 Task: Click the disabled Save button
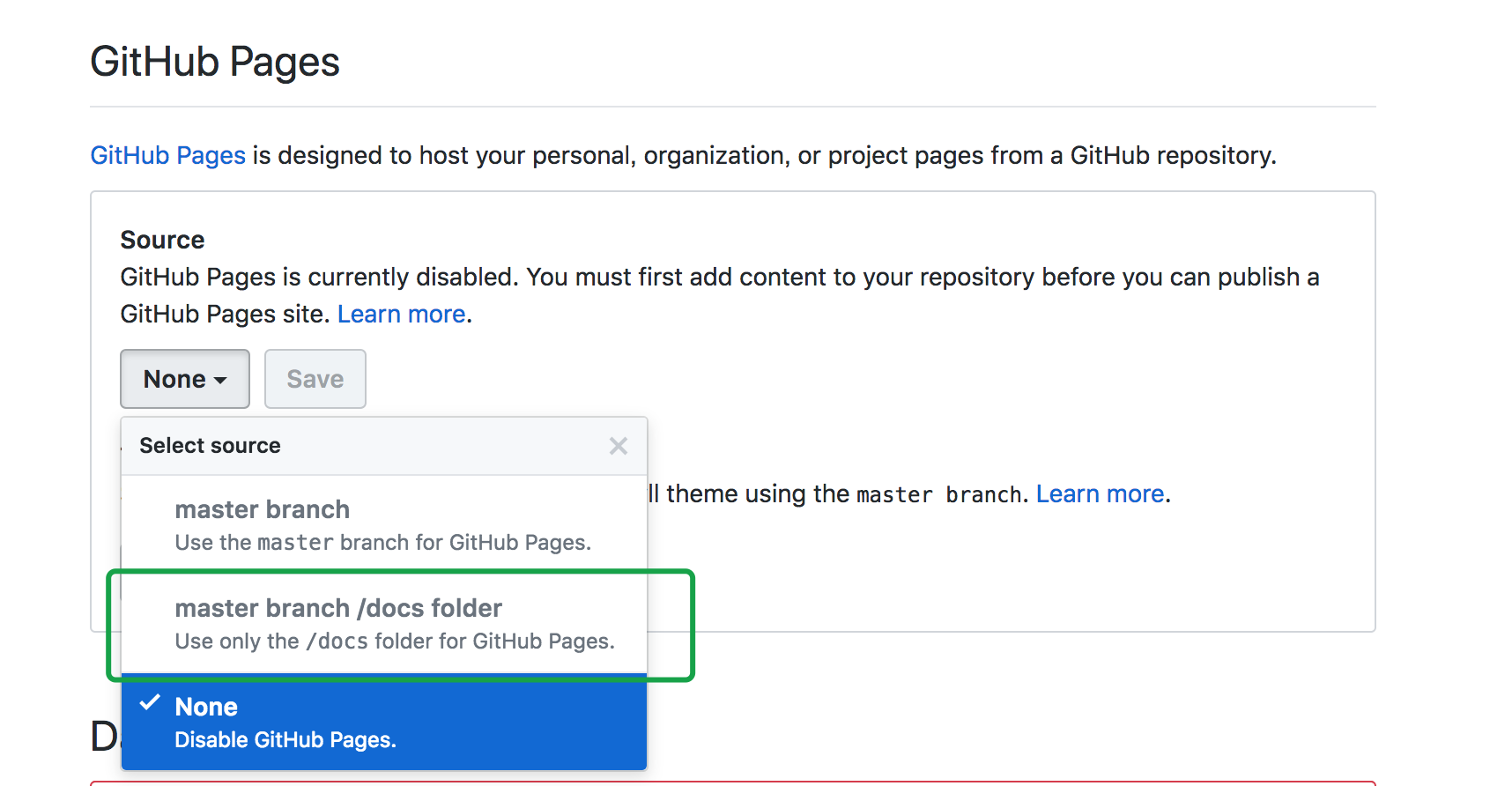point(315,379)
